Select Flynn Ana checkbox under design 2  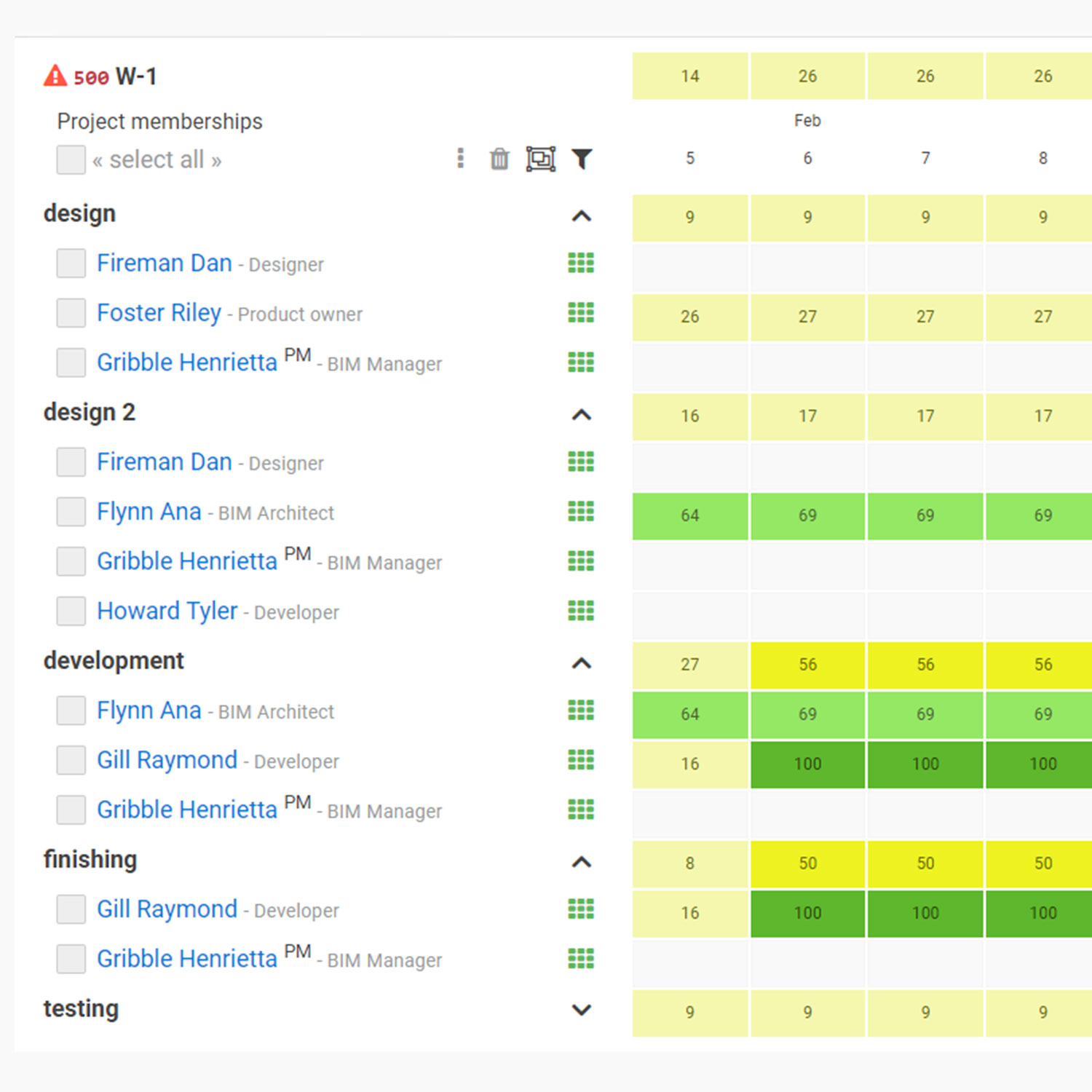tap(71, 512)
